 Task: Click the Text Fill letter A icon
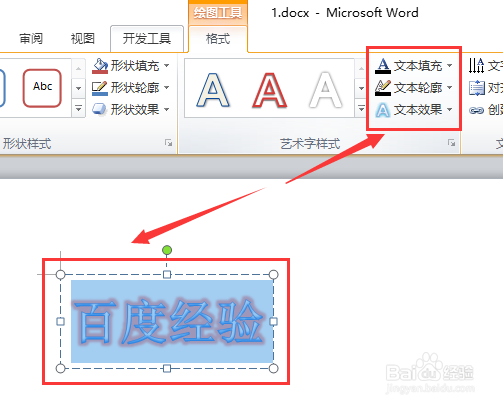tap(383, 66)
